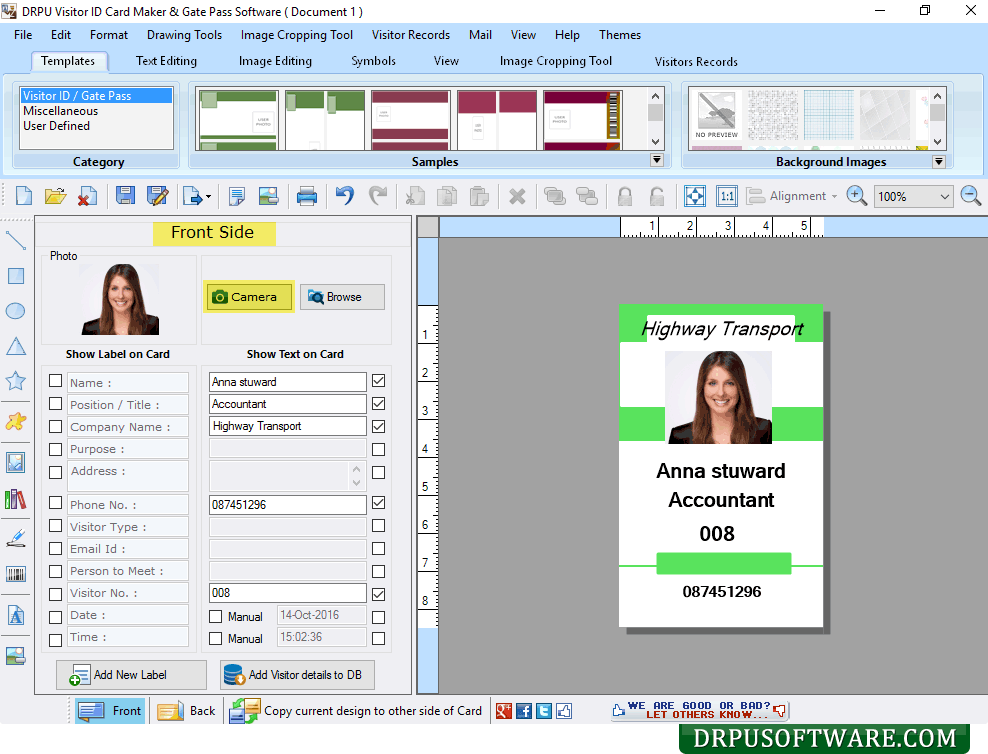
Task: Switch to the Text Editing tab
Action: tap(166, 61)
